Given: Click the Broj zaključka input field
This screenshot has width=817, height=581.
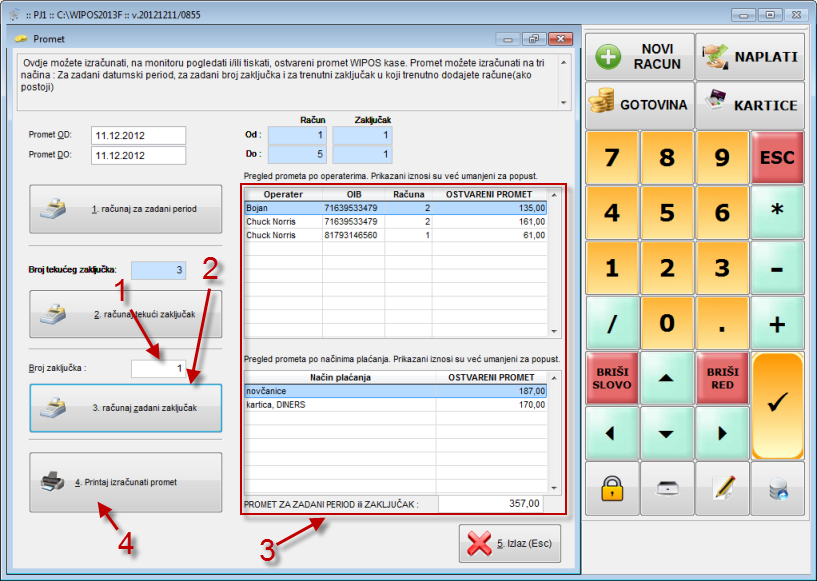Looking at the screenshot, I should [x=158, y=369].
